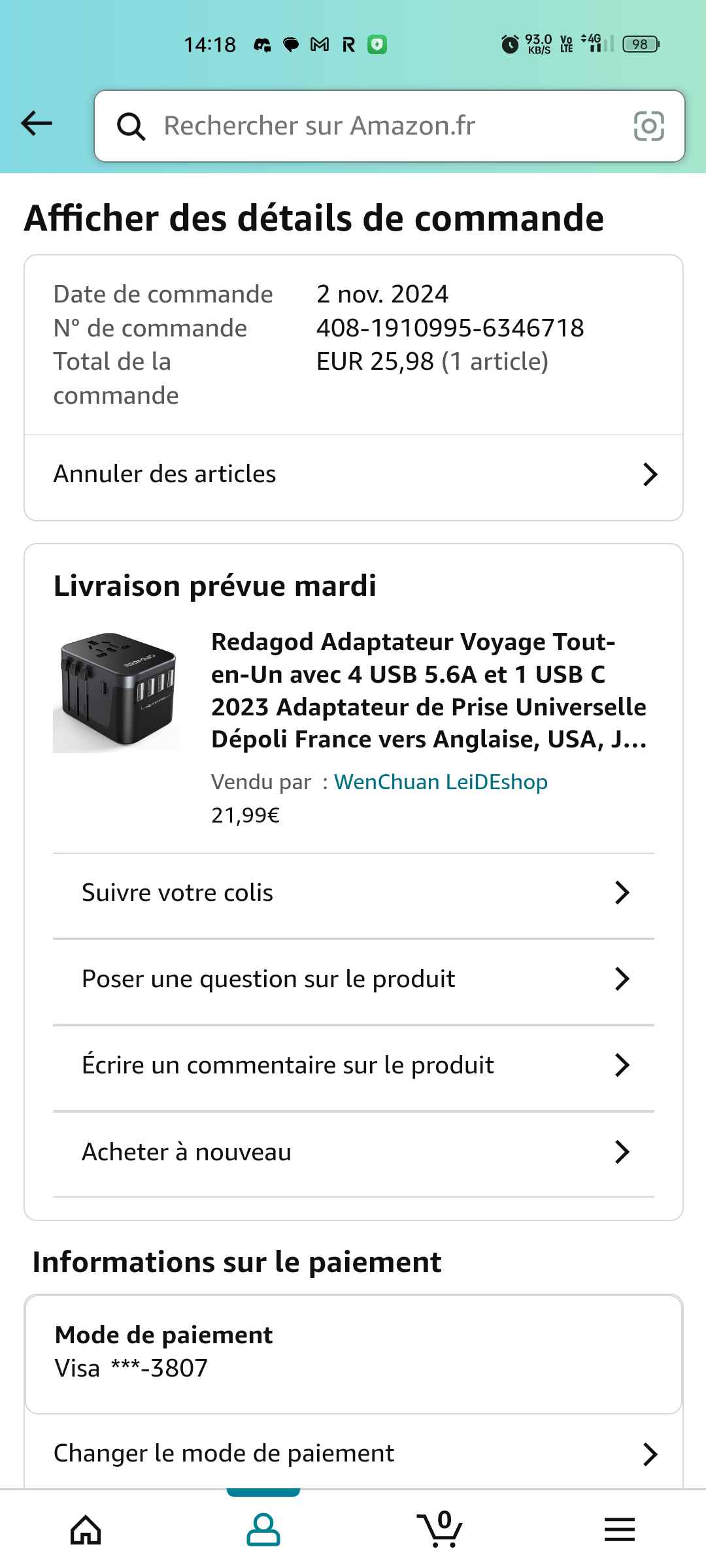The image size is (706, 1568).
Task: Expand chevron for Changer le mode de paiement
Action: (650, 1454)
